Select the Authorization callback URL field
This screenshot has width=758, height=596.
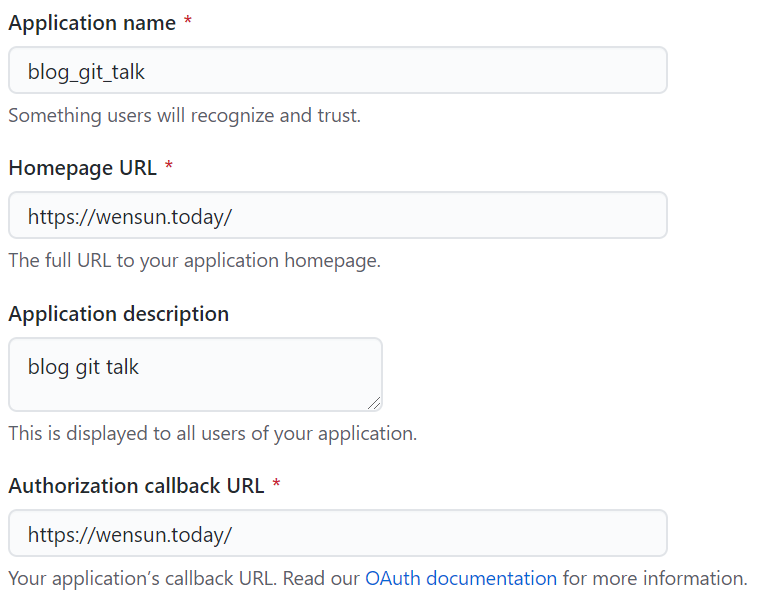pos(337,533)
